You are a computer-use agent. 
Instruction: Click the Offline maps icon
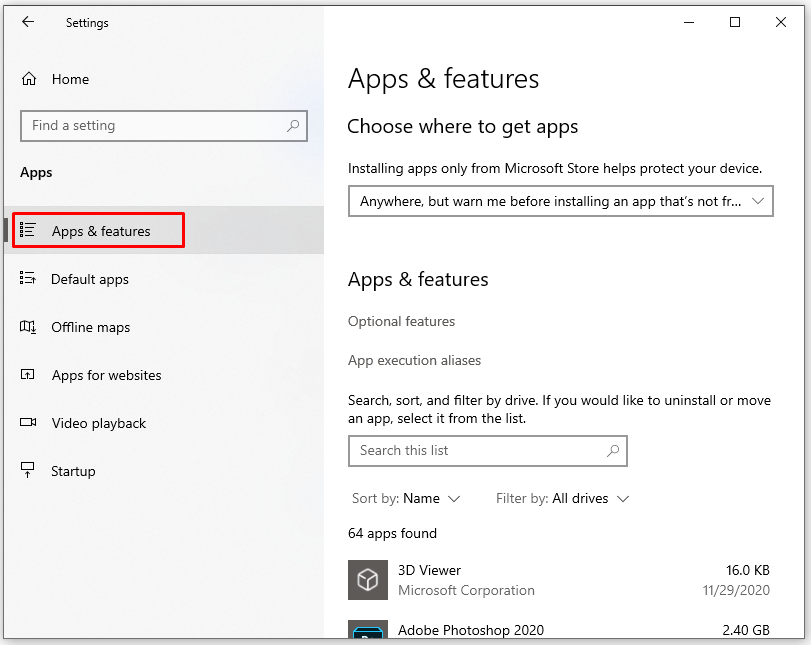(28, 327)
